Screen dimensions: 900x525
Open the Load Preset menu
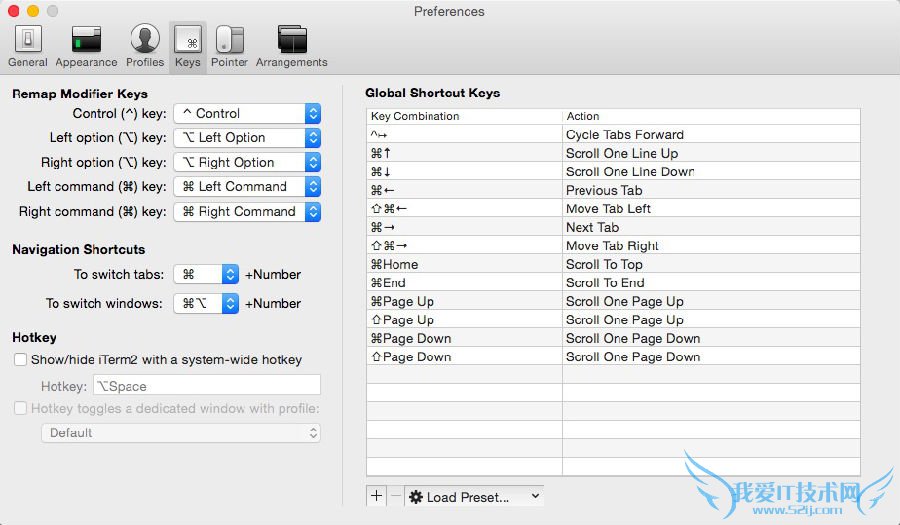tap(474, 496)
